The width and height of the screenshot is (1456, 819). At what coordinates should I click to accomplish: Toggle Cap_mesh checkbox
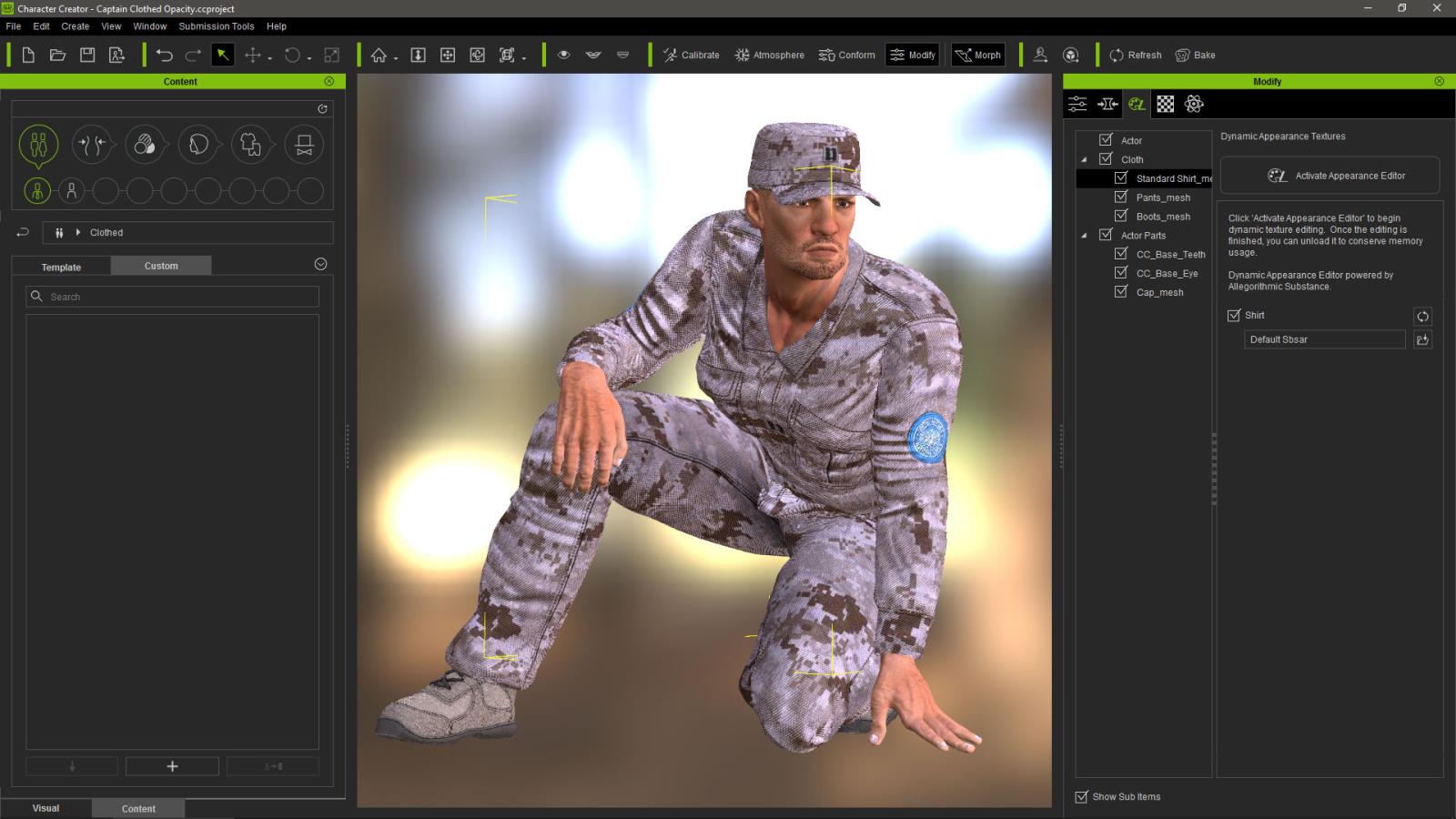(1121, 291)
